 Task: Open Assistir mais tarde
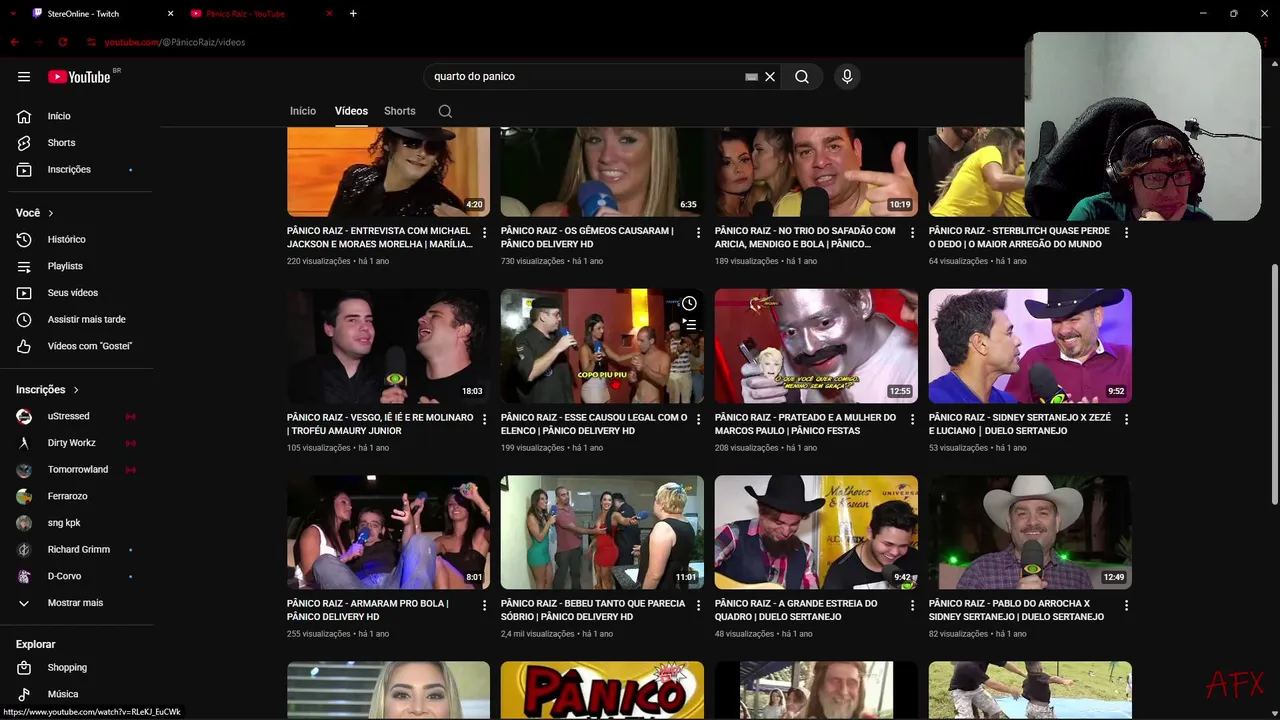tap(78, 320)
